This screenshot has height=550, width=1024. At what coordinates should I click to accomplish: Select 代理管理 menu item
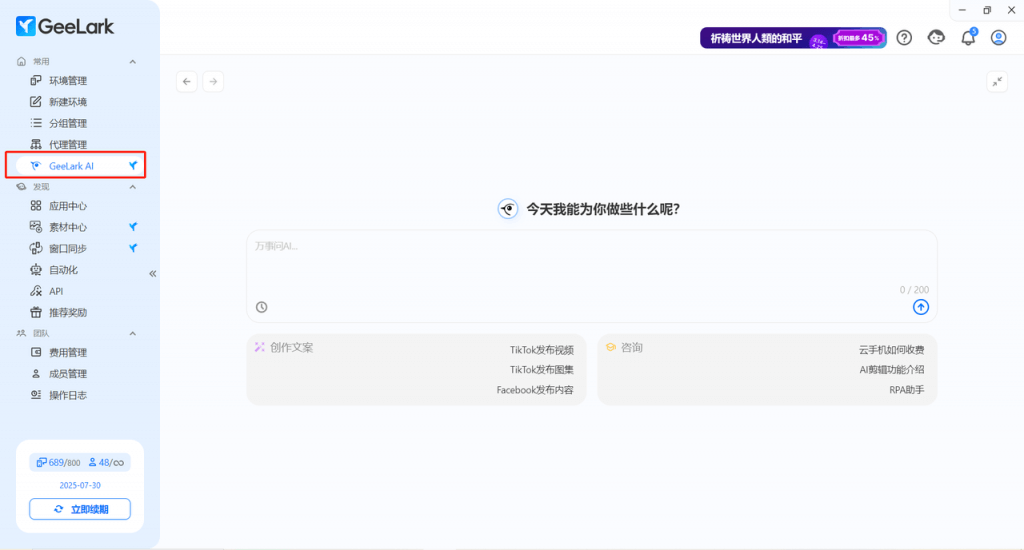tap(68, 145)
